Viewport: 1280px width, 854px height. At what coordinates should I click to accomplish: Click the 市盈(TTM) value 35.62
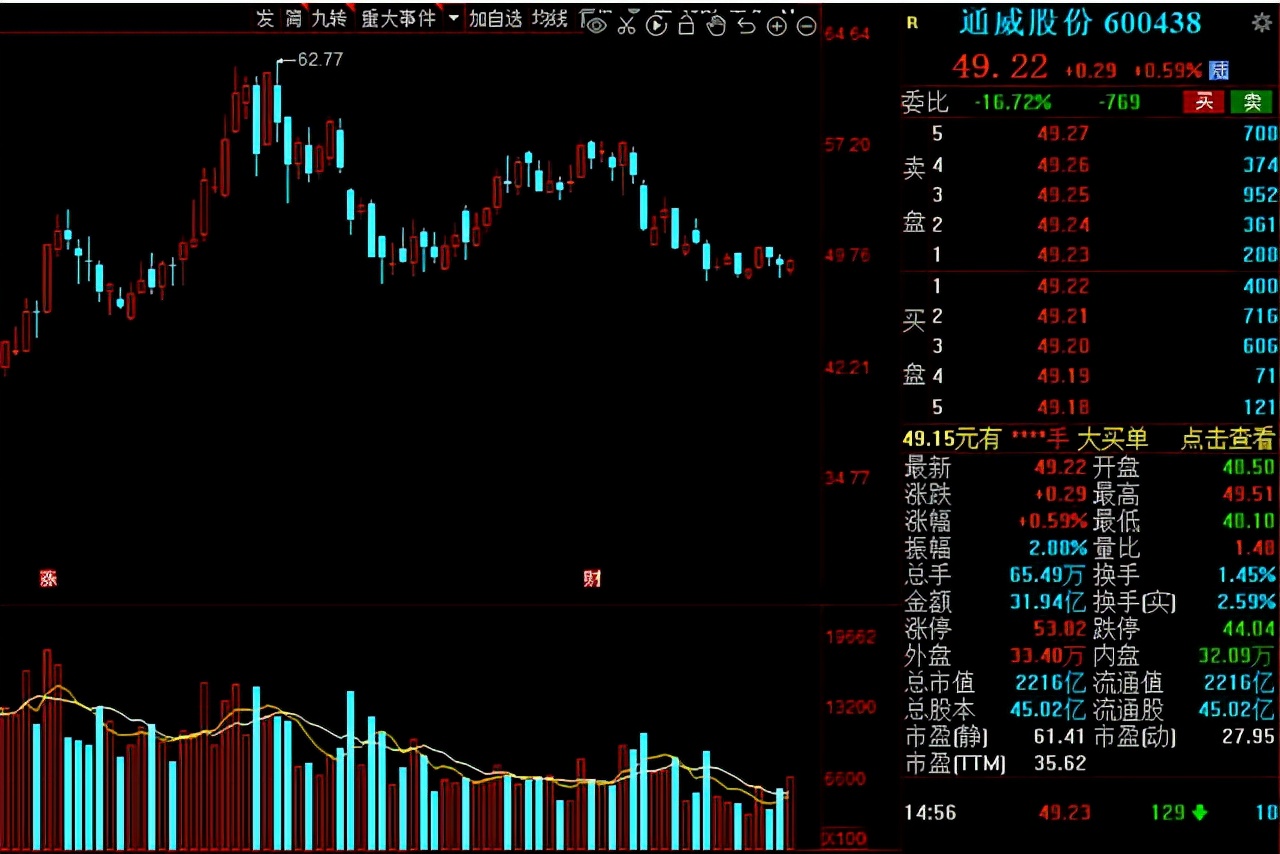(1062, 764)
